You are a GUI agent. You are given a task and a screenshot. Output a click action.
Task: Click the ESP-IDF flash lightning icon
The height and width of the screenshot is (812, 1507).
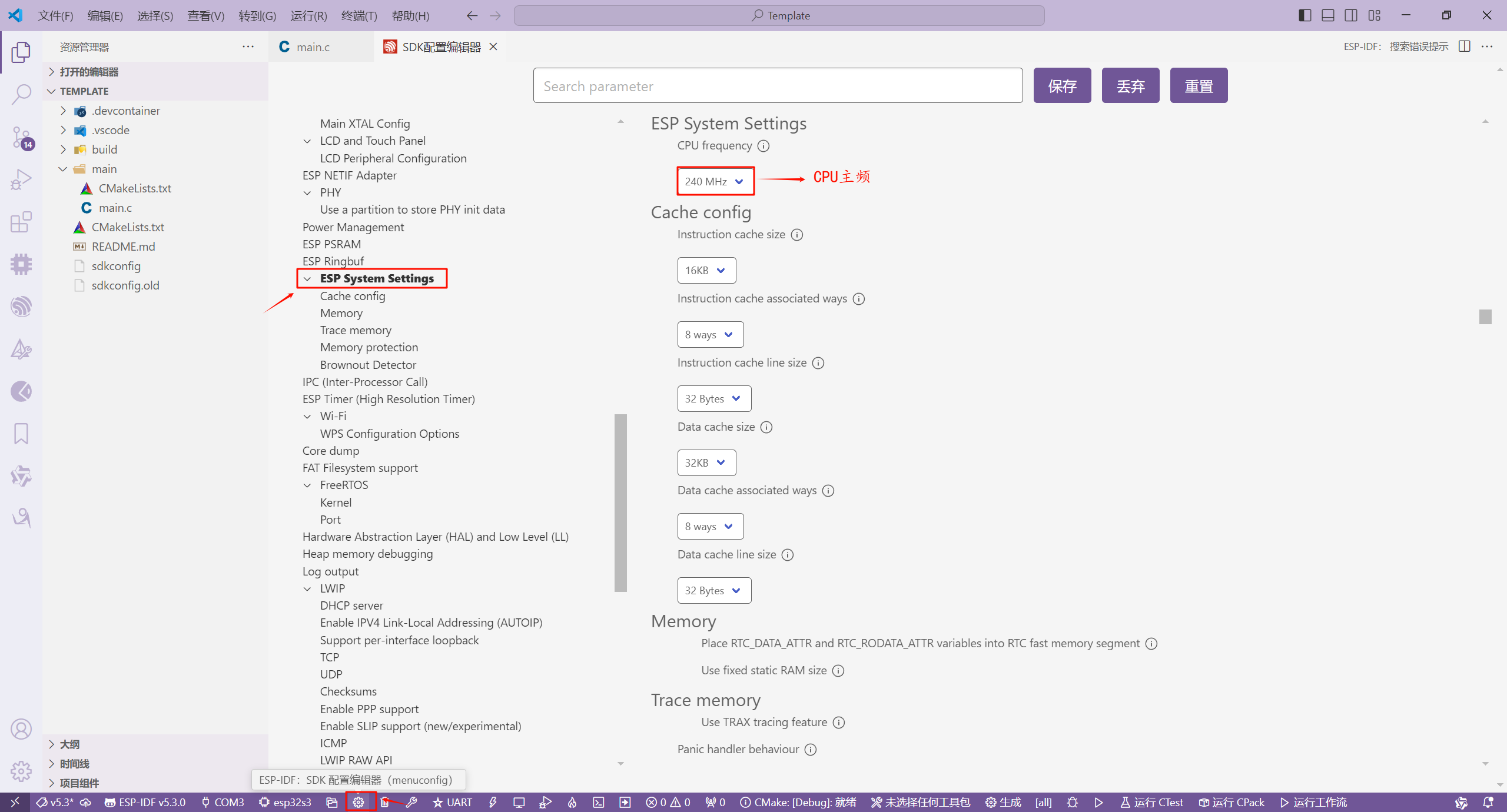pyautogui.click(x=493, y=802)
